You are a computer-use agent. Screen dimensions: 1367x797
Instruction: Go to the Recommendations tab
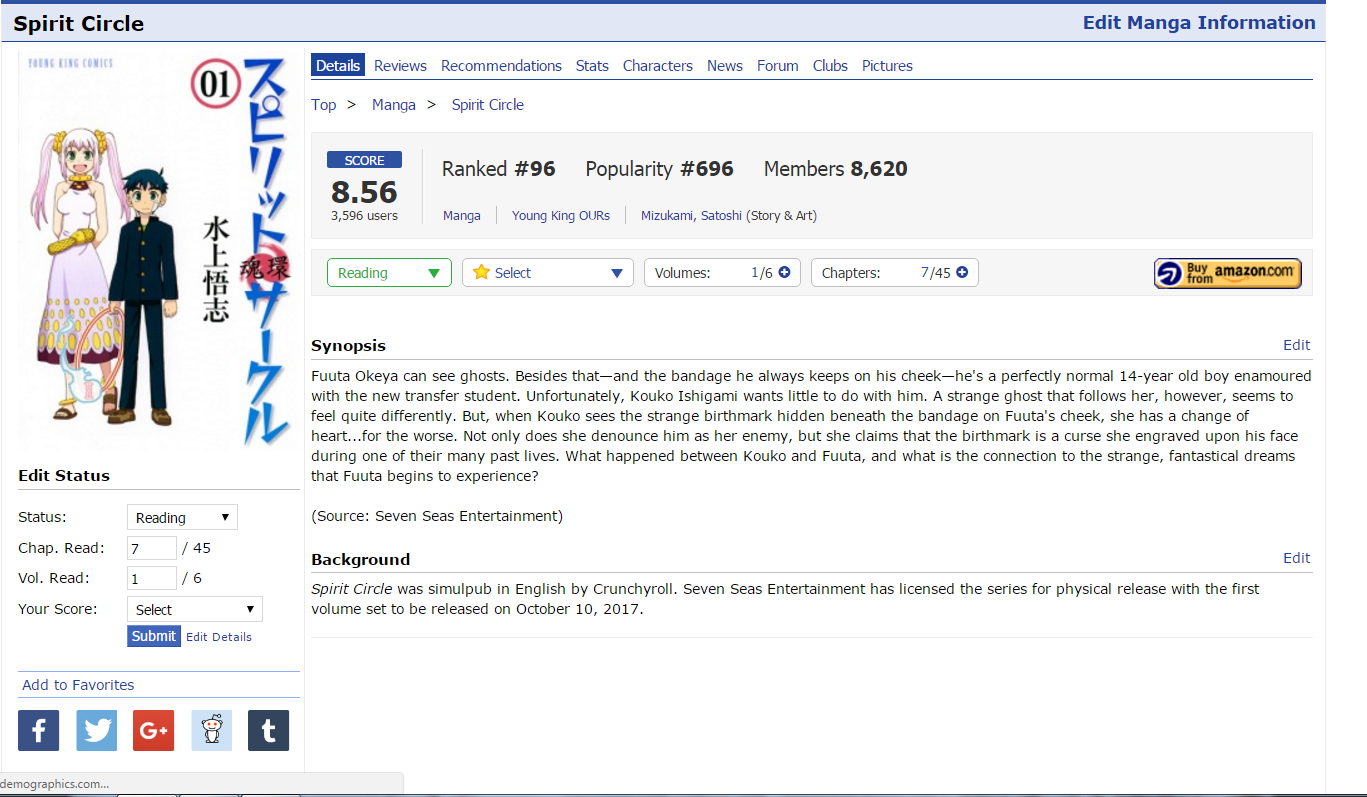point(501,66)
